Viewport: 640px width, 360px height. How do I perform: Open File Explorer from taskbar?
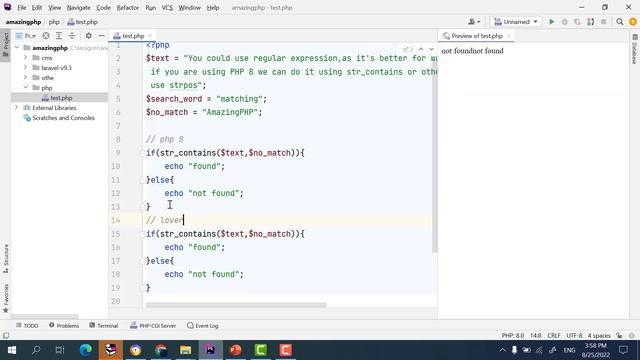[186, 350]
